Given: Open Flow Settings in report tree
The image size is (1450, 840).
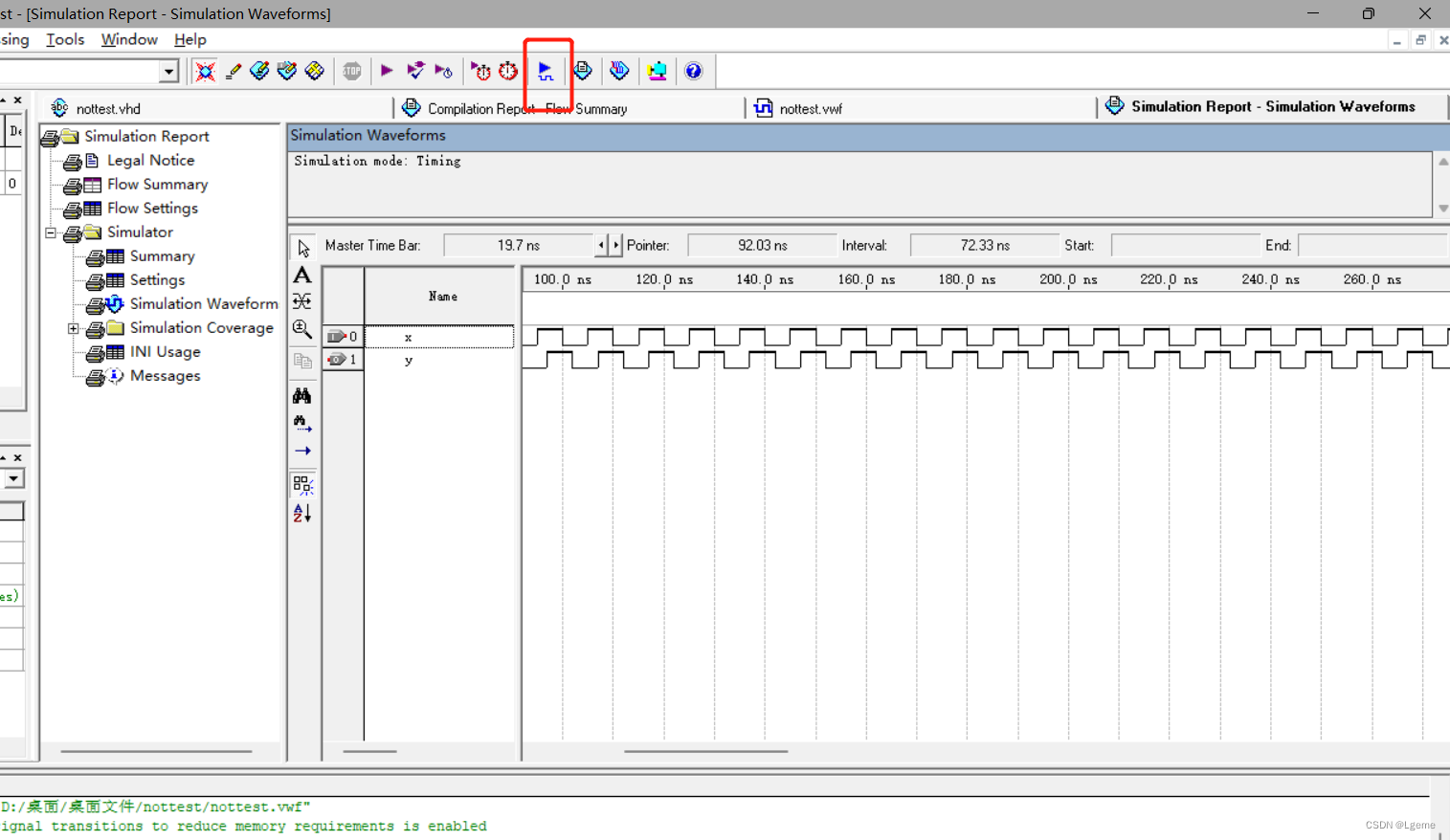Looking at the screenshot, I should coord(152,209).
